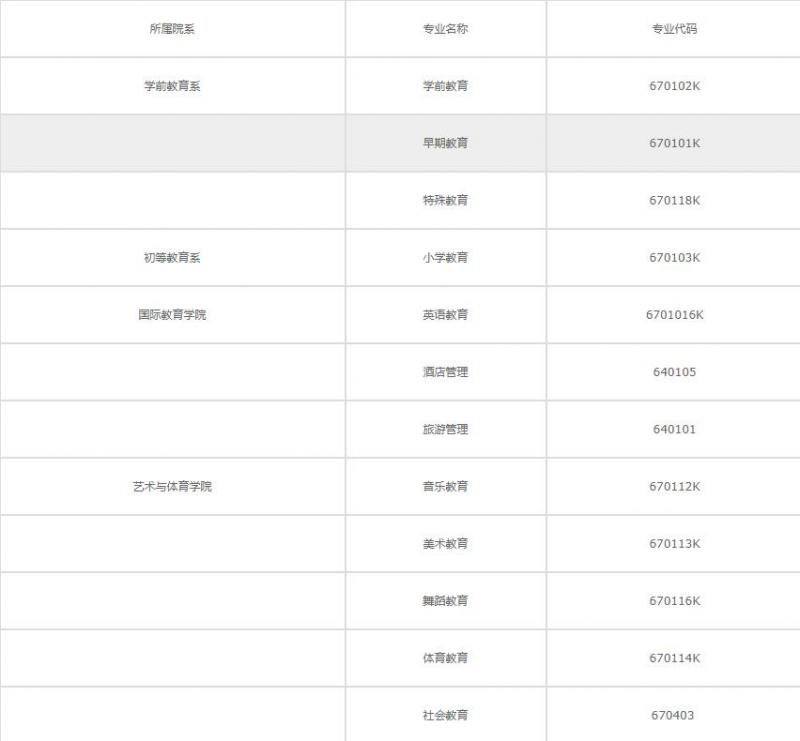Select the 初等教育系 department cell
800x741 pixels.
pos(172,258)
